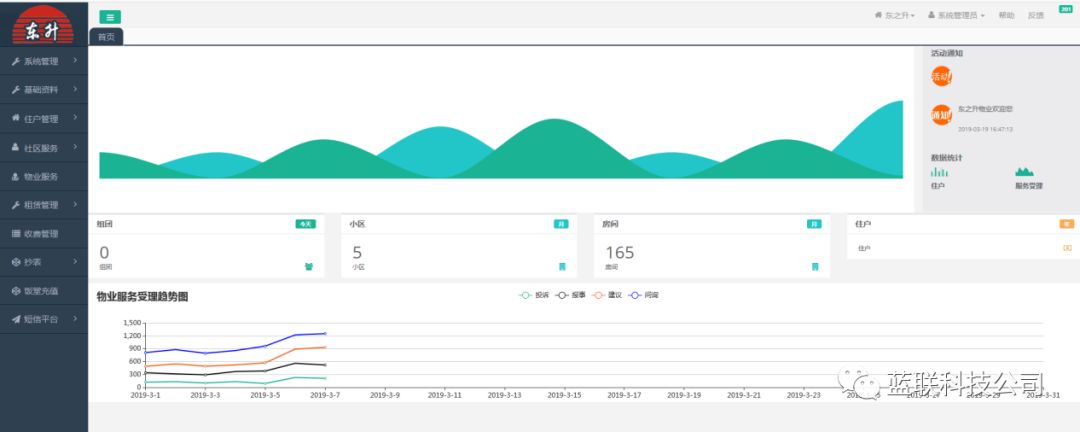1080x432 pixels.
Task: Click the 帮助 link in top bar
Action: coord(1006,15)
